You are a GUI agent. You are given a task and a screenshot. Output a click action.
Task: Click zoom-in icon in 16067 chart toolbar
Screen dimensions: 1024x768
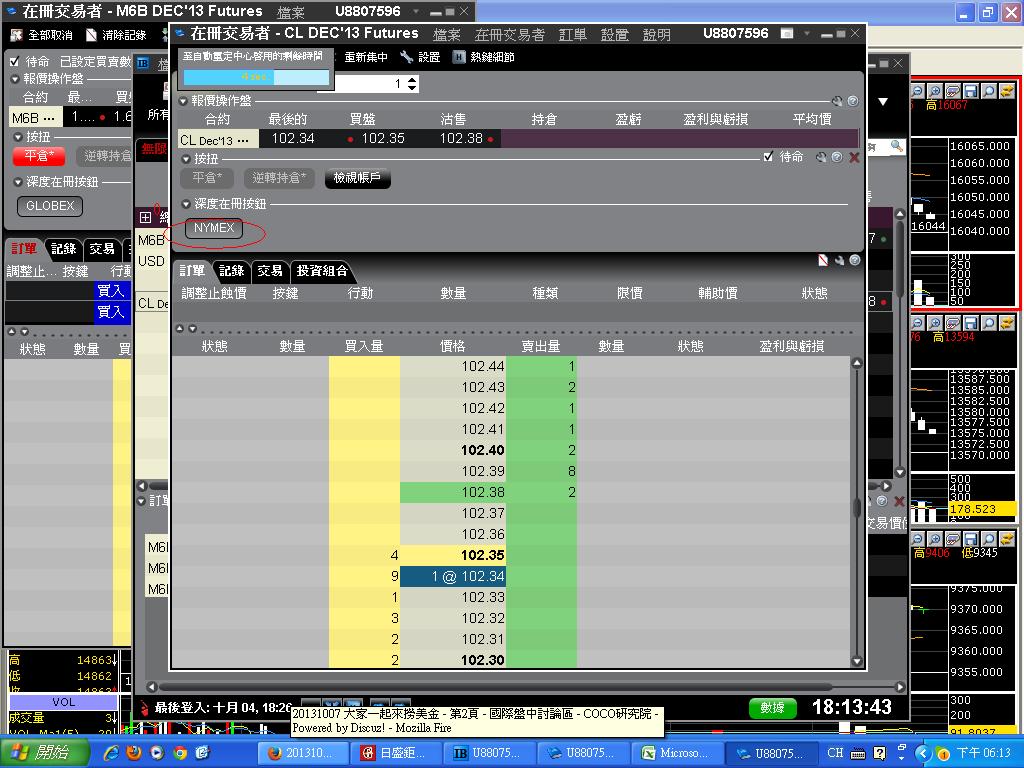pos(935,91)
